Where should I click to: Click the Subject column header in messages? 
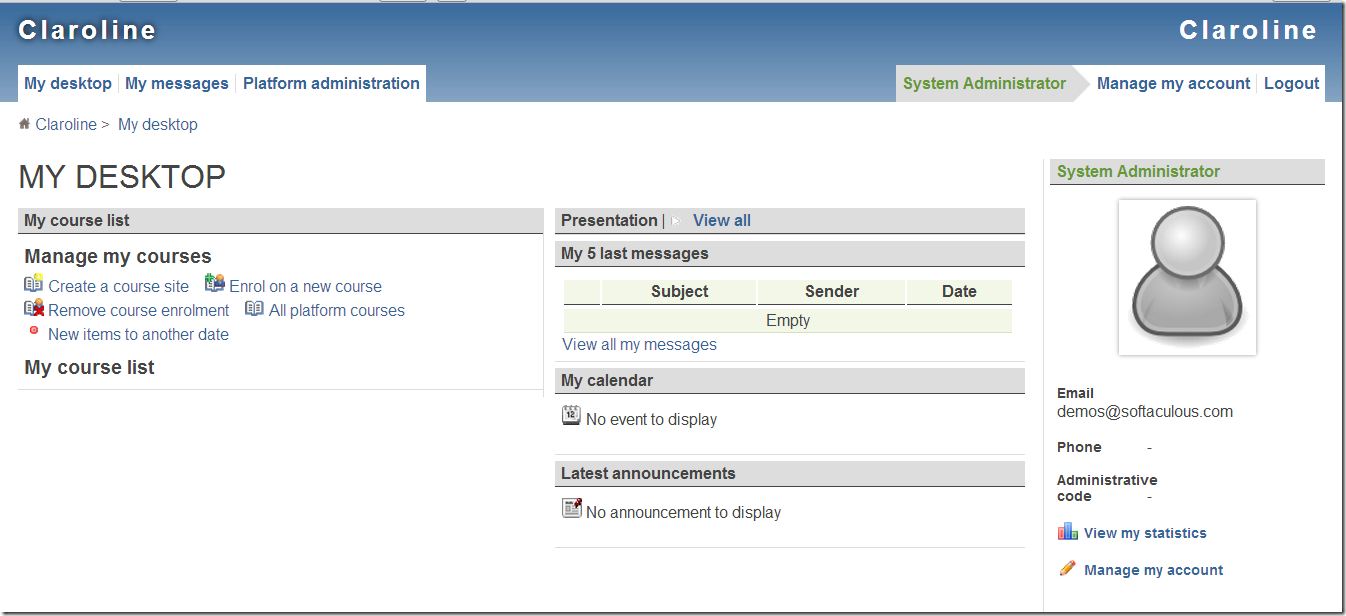(x=679, y=292)
